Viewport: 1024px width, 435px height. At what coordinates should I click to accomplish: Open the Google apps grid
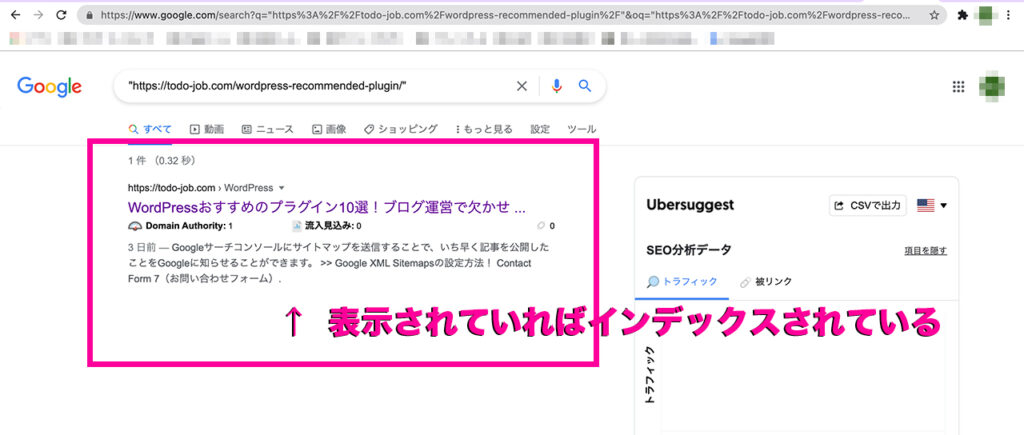point(959,87)
